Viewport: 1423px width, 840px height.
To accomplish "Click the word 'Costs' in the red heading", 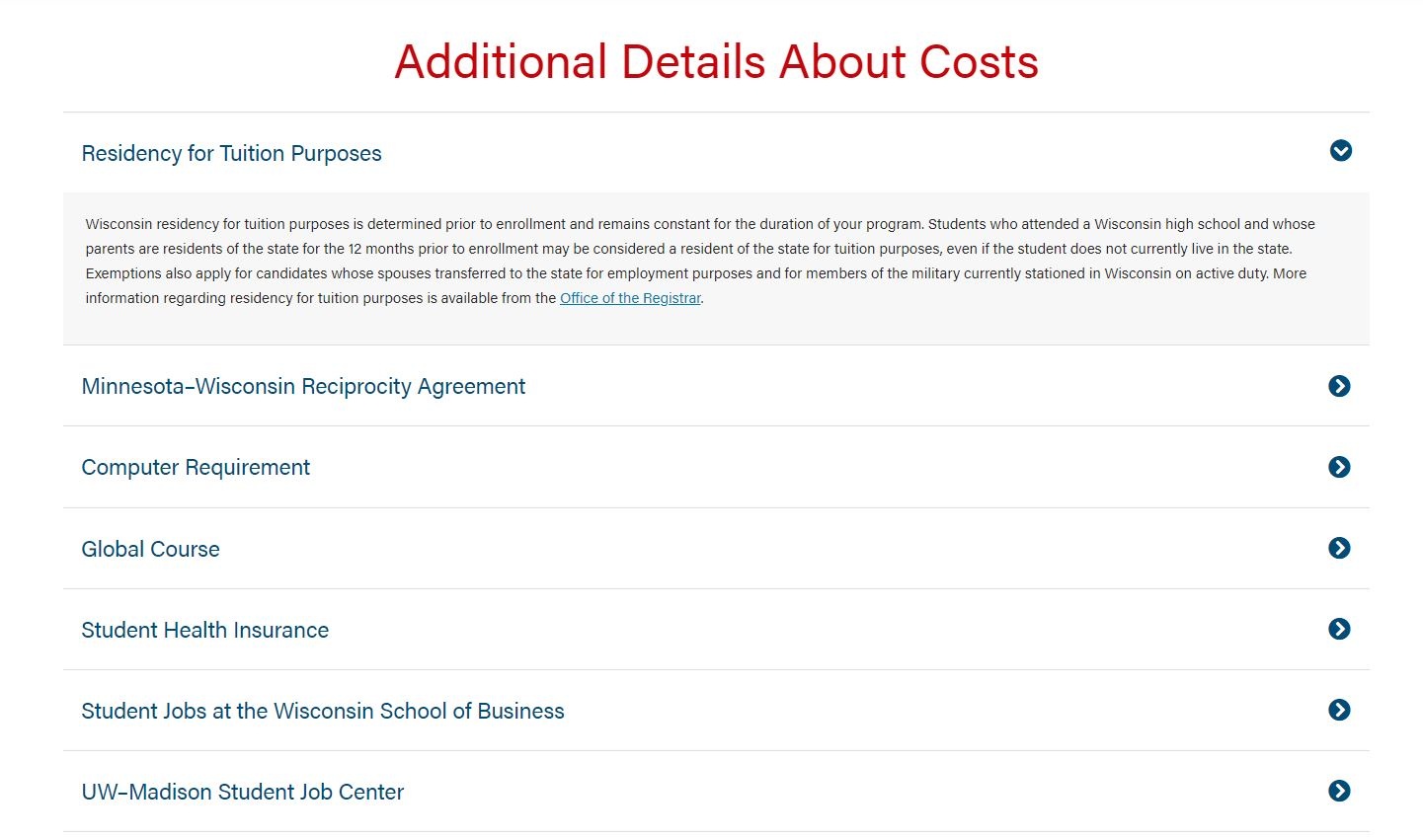I will tap(979, 61).
